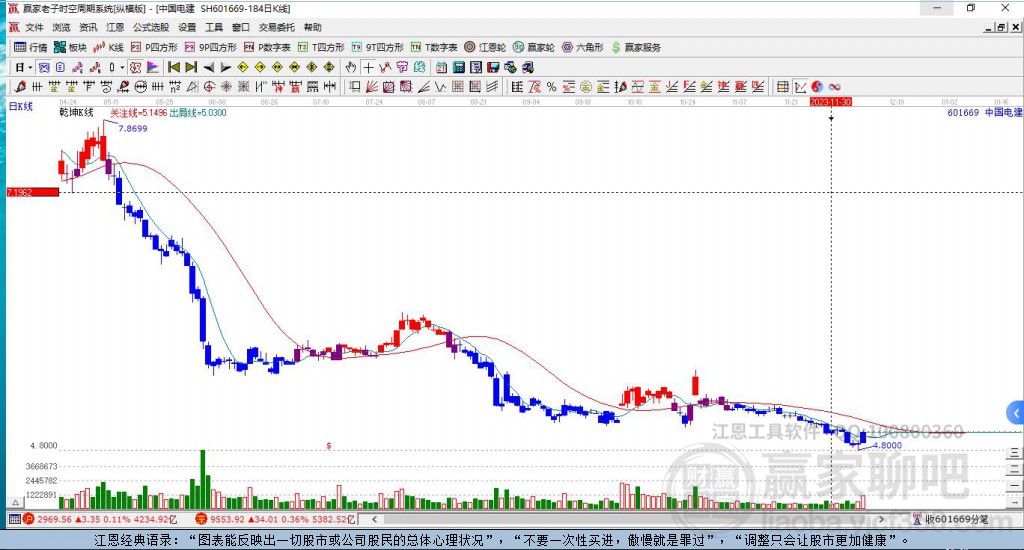1024x550 pixels.
Task: Open the P四方形 tool
Action: coord(154,47)
